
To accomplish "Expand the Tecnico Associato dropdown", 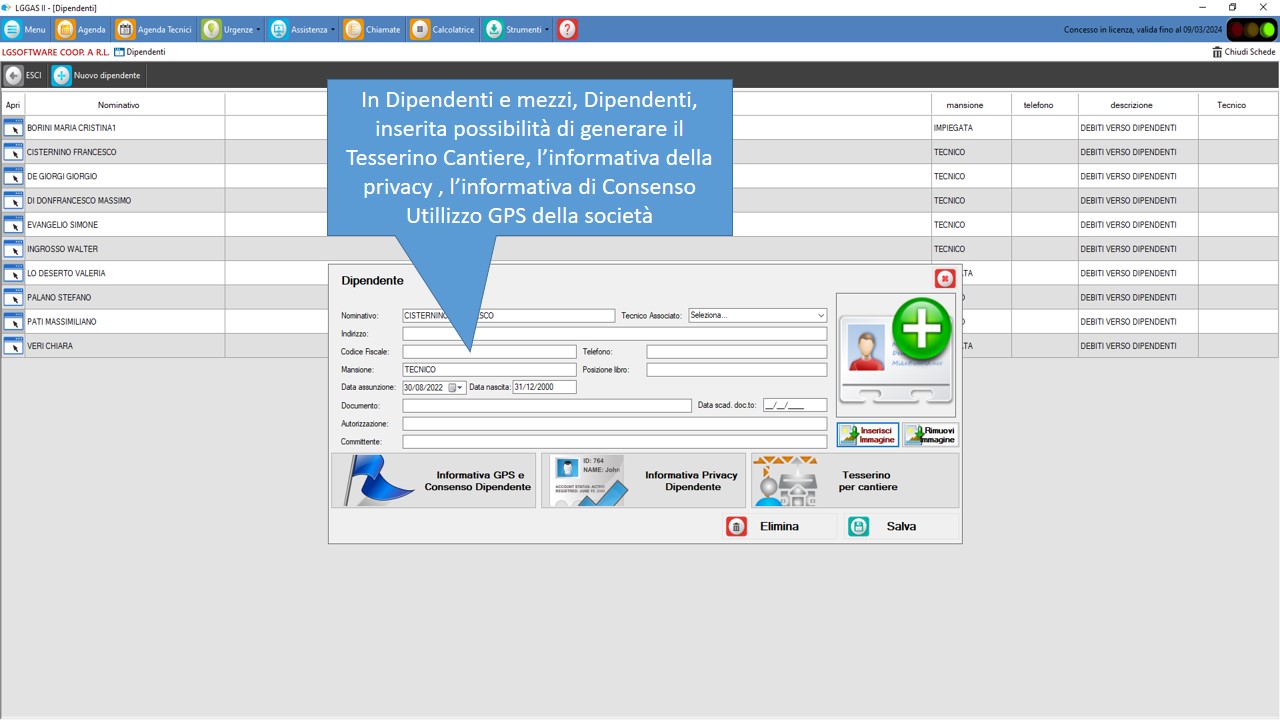I will [x=820, y=316].
